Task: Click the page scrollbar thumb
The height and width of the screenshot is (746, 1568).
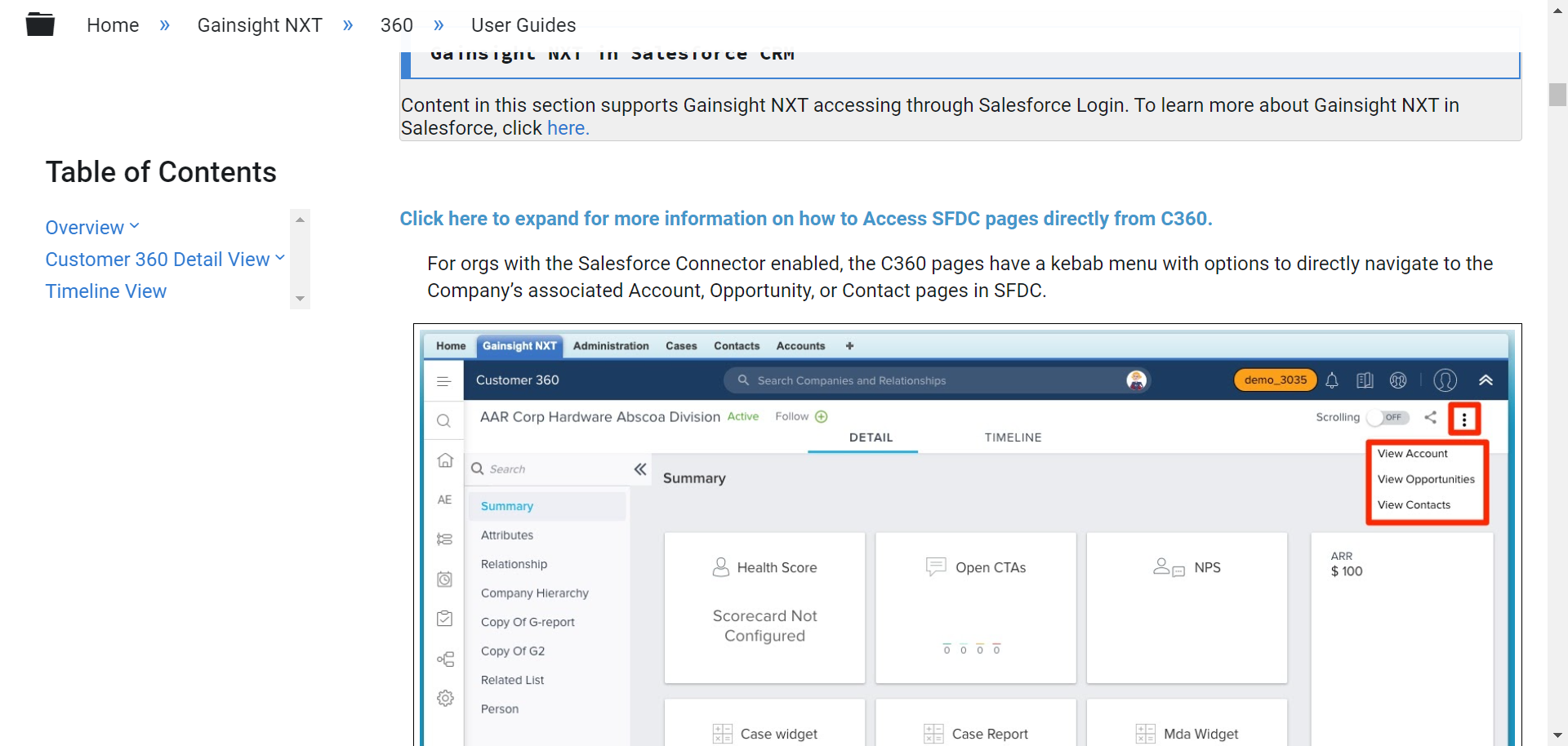Action: (x=1557, y=95)
